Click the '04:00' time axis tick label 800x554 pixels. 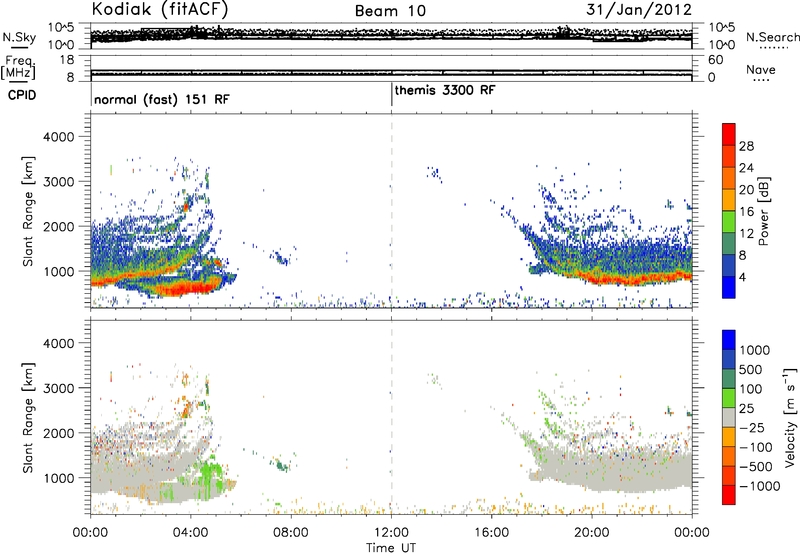191,533
